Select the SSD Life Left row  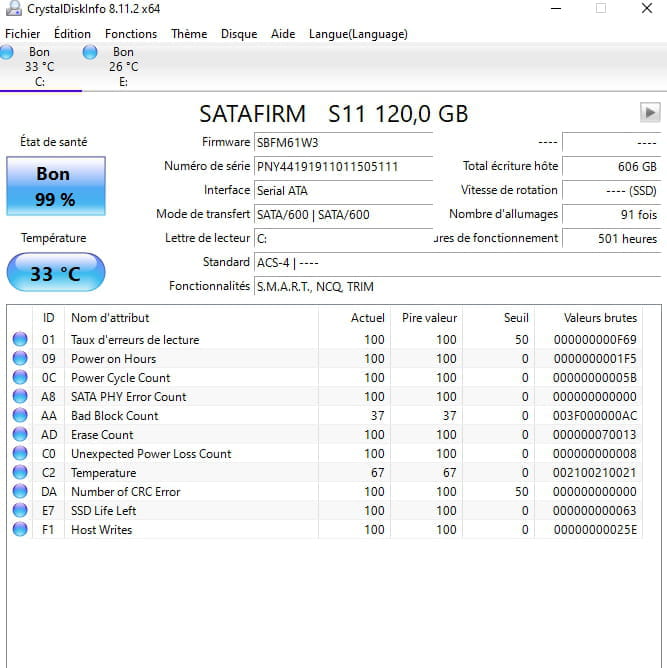[325, 510]
